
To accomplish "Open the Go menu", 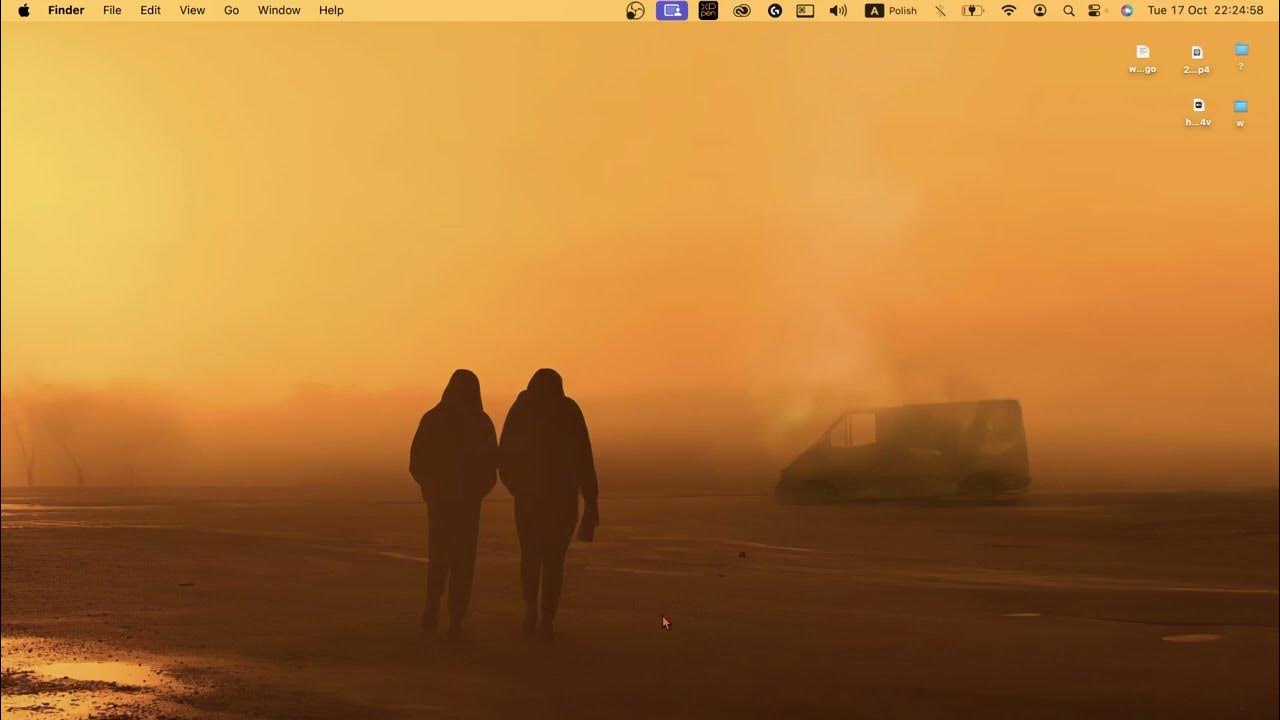I will pos(231,11).
